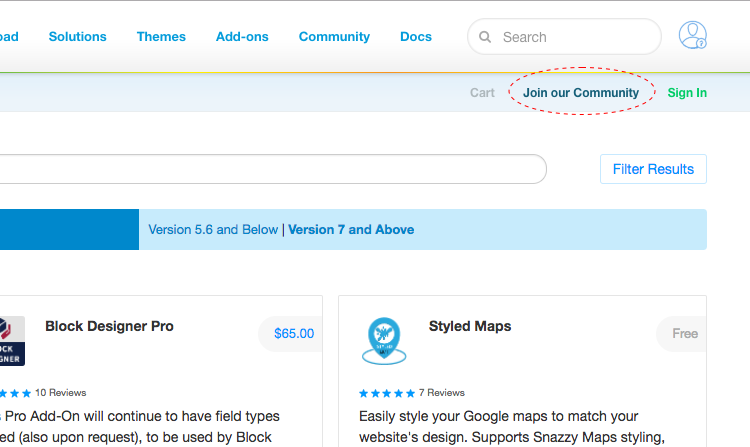
Task: Focus the top Search field
Action: 564,37
